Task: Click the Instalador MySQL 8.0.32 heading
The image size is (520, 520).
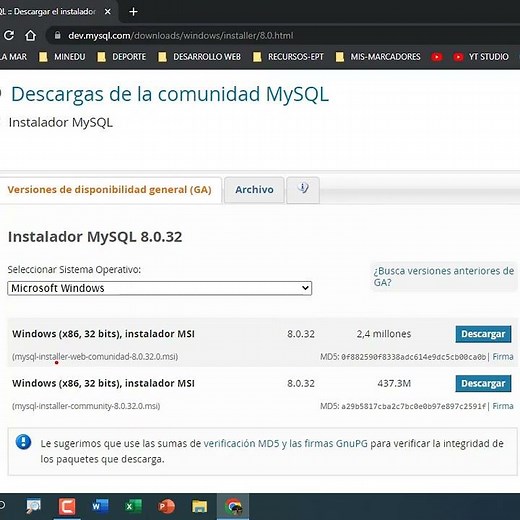Action: [x=95, y=237]
